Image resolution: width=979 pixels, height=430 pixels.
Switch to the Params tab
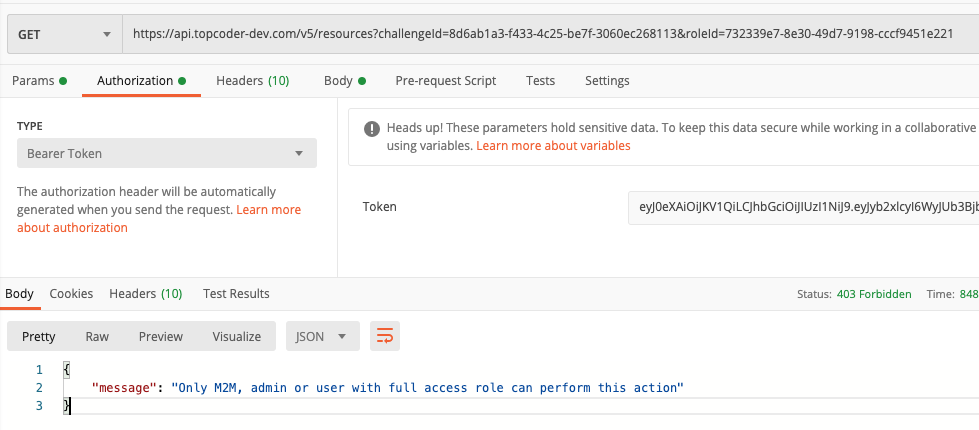pyautogui.click(x=39, y=81)
